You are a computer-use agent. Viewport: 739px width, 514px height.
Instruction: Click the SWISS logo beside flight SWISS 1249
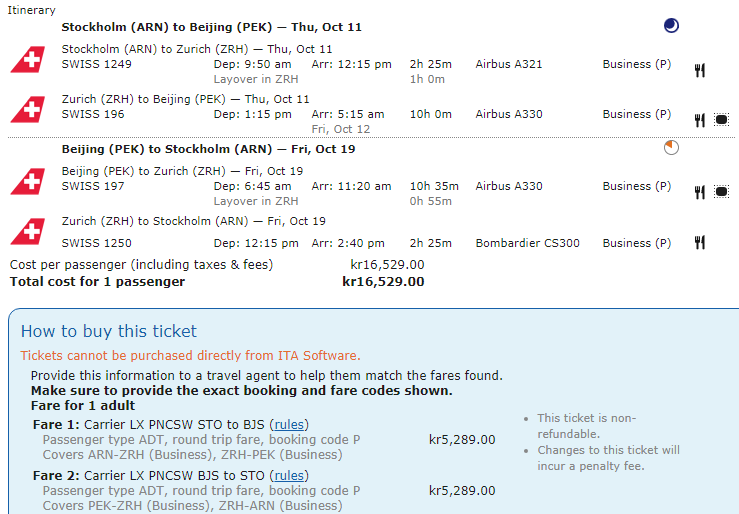coord(27,60)
